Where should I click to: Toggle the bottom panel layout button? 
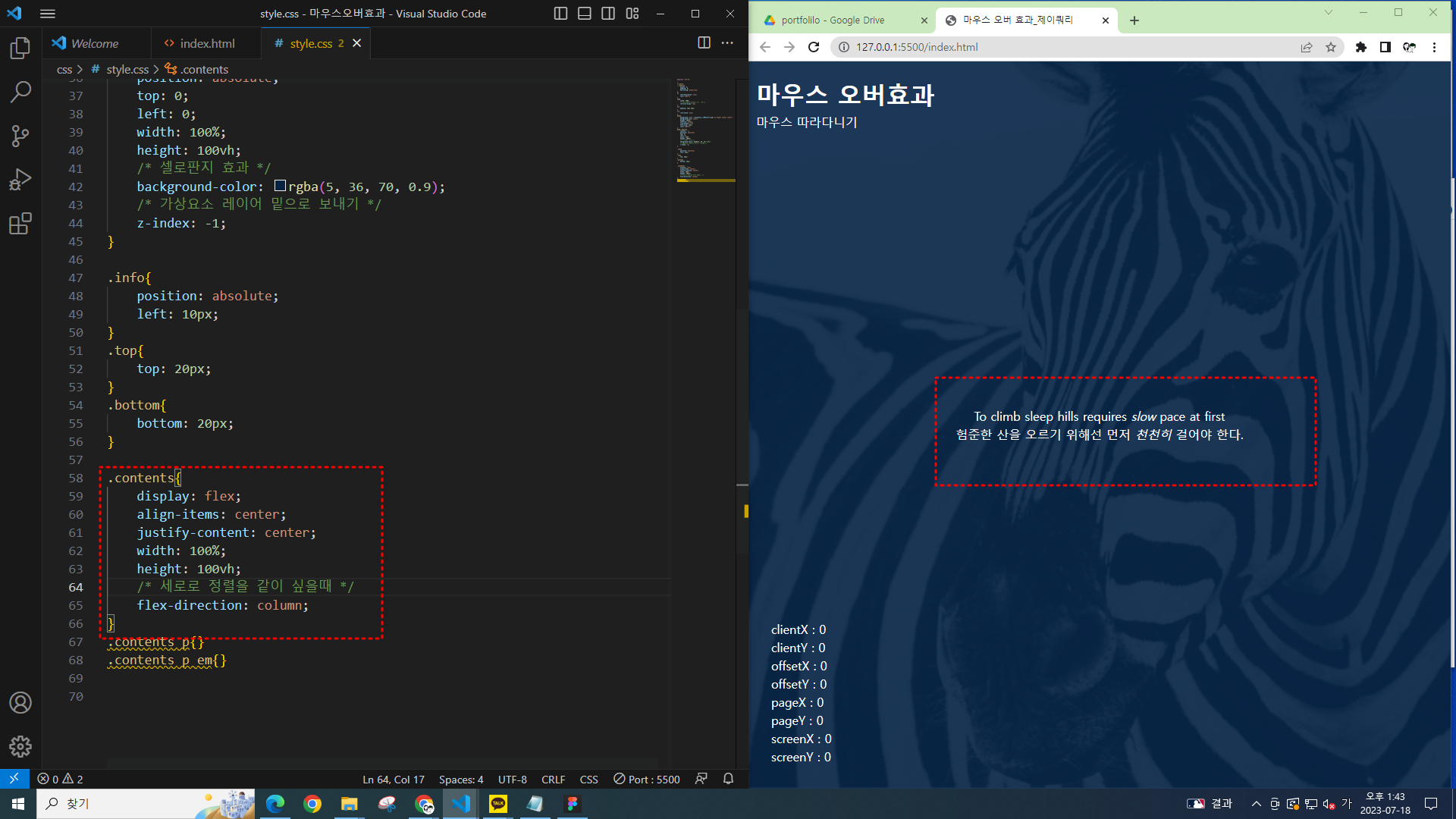click(584, 14)
